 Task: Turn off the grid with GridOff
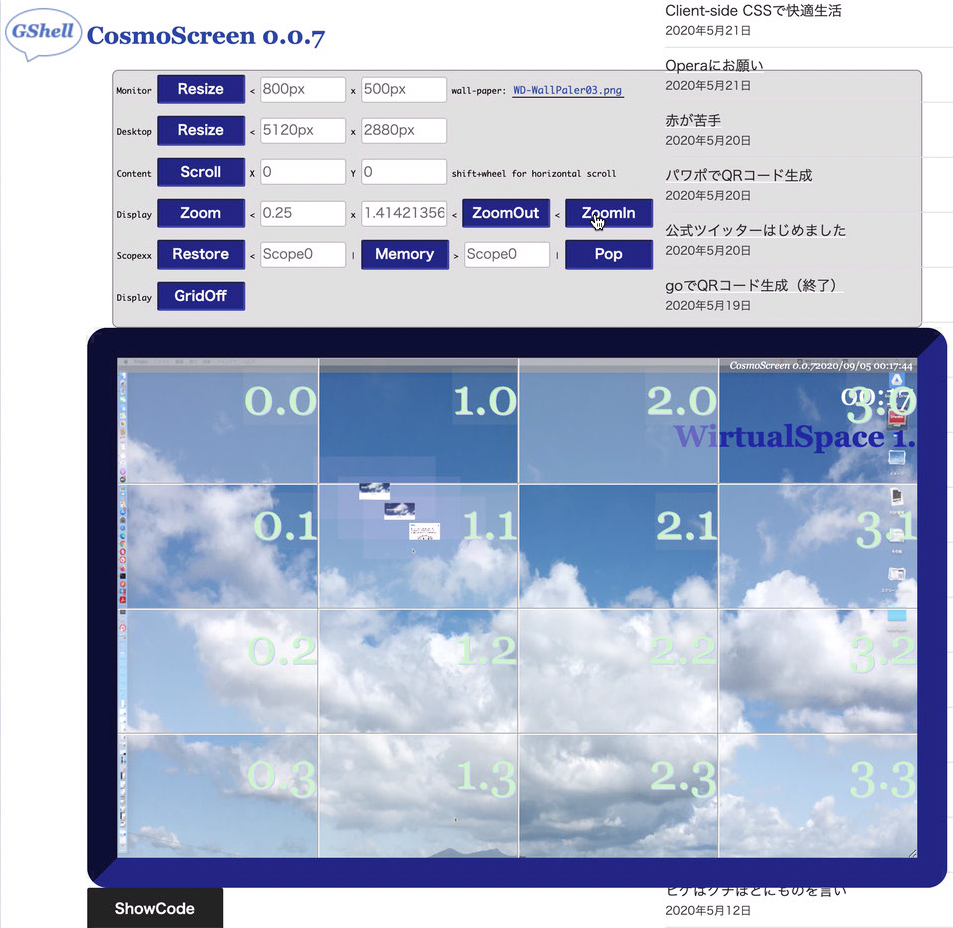[200, 296]
